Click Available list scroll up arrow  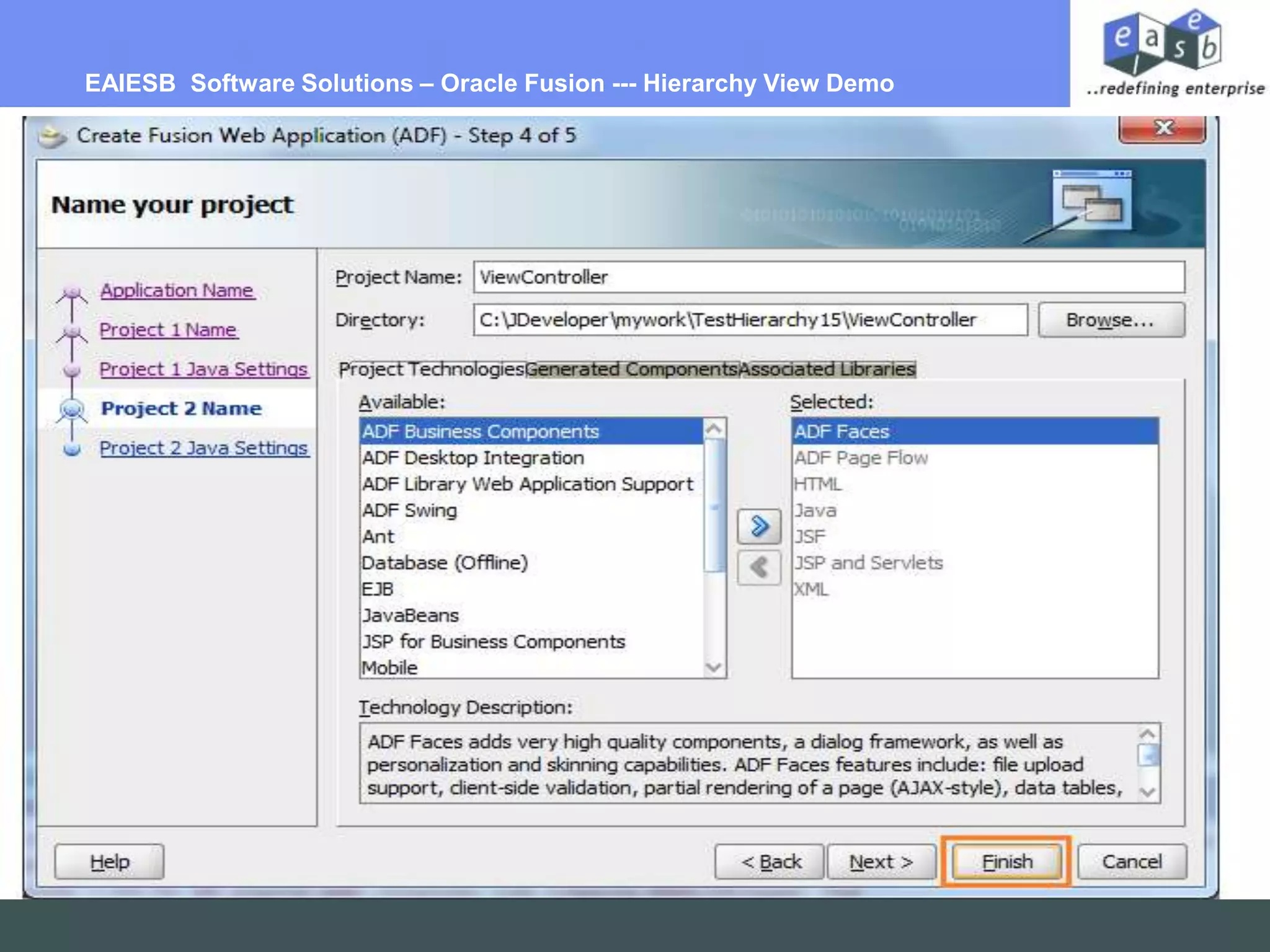(714, 429)
